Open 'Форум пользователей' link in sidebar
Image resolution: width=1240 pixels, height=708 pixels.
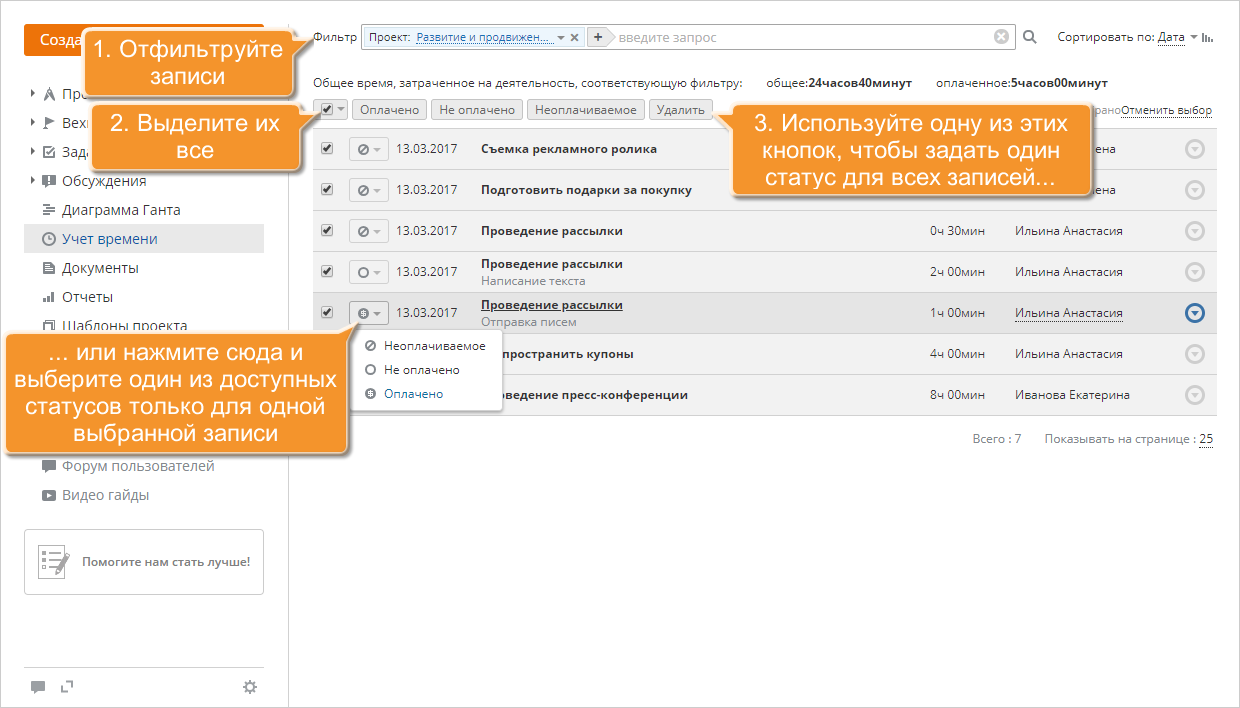[x=138, y=466]
